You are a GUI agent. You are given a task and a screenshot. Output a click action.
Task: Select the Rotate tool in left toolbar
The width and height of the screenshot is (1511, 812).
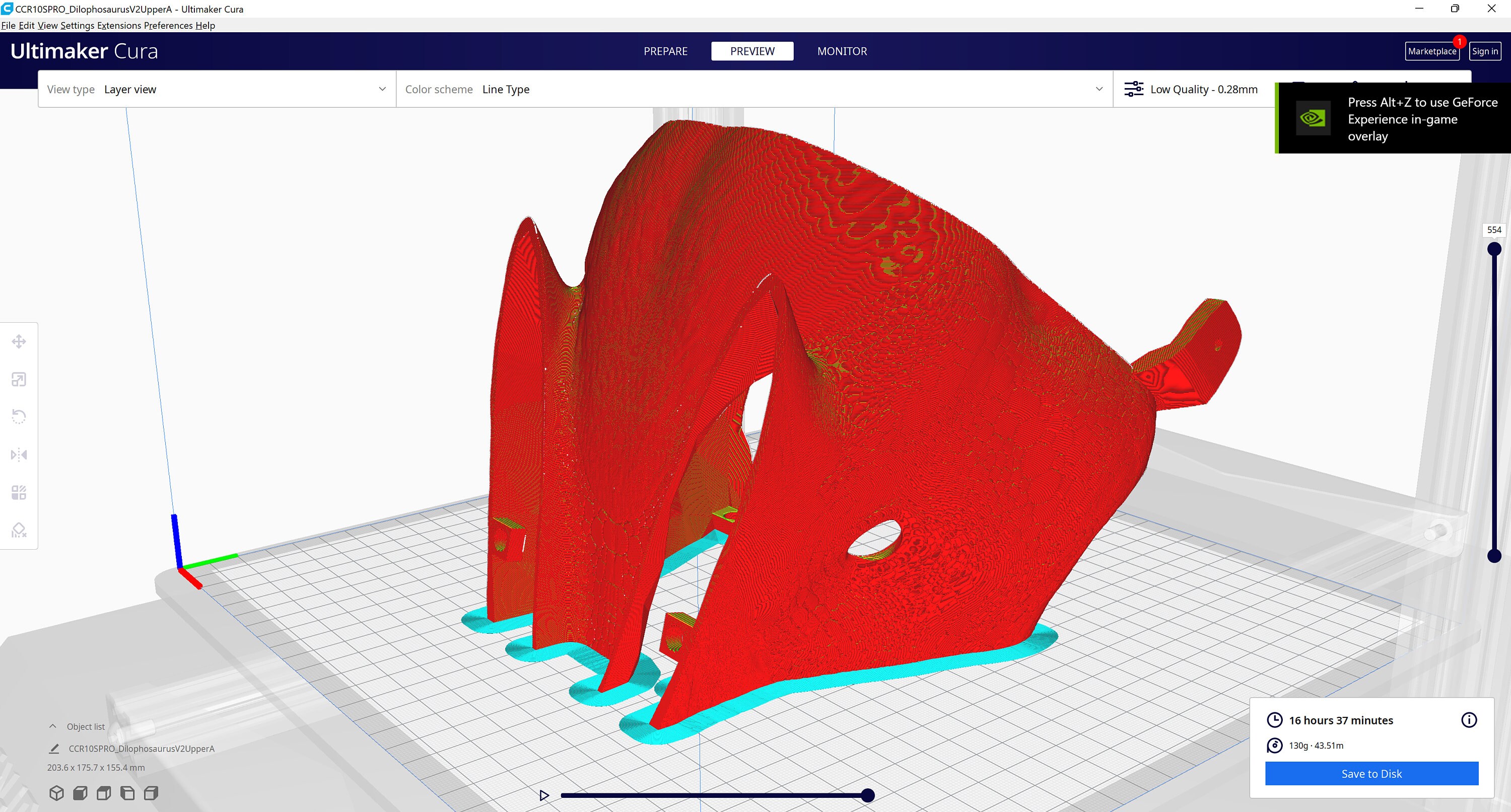pyautogui.click(x=19, y=417)
